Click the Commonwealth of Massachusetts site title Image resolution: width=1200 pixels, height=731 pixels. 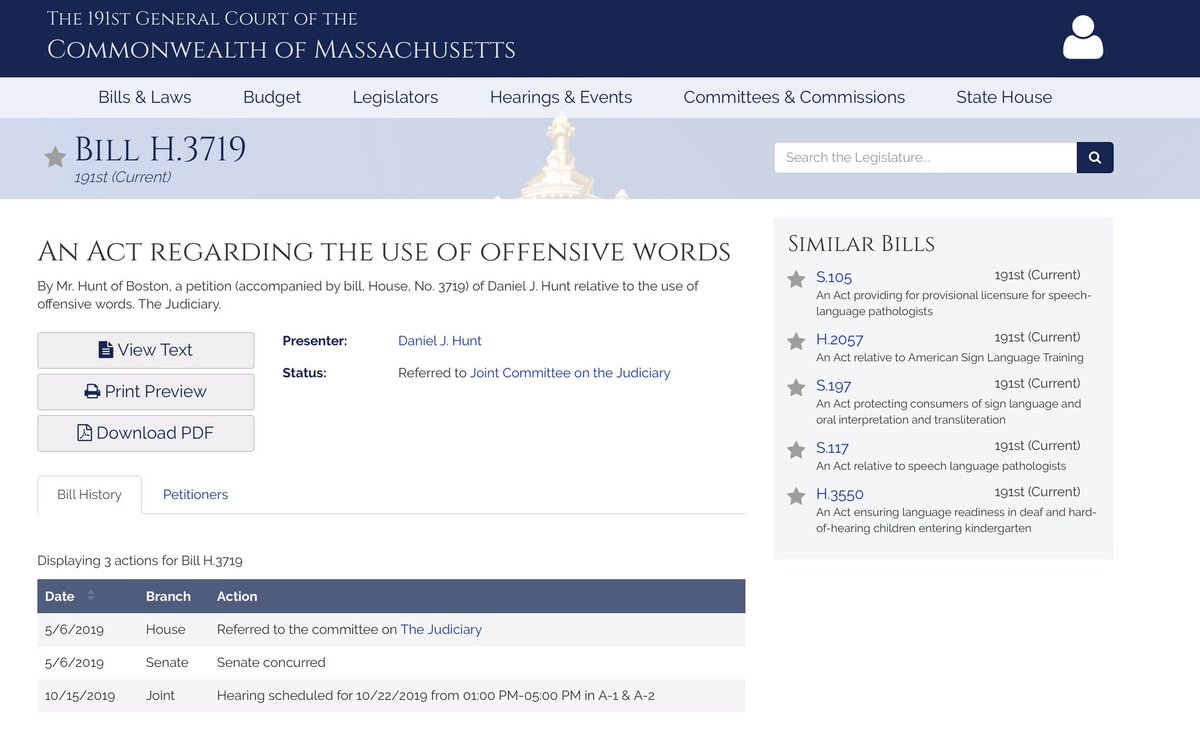(x=281, y=48)
